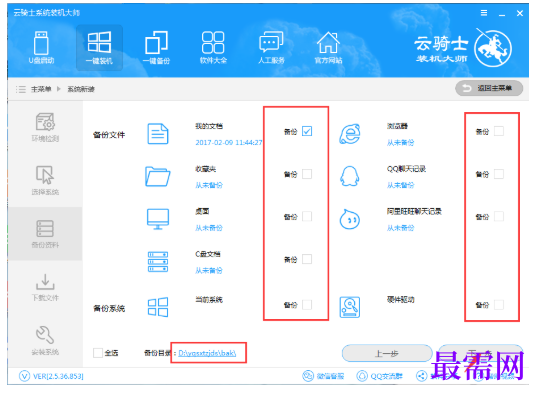Select 环境检测 step in sidebar

(x=45, y=127)
